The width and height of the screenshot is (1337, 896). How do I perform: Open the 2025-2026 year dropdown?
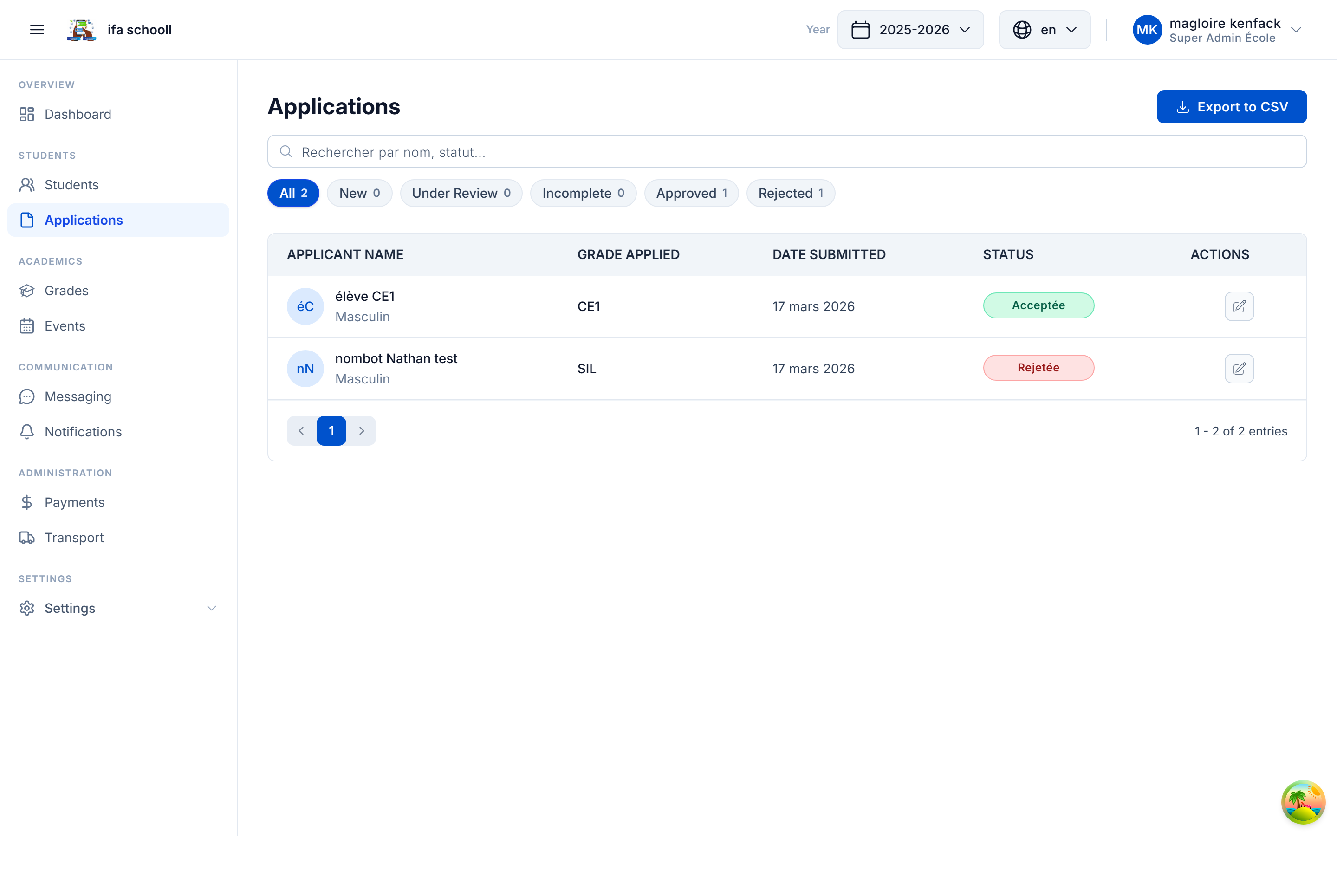(x=910, y=30)
